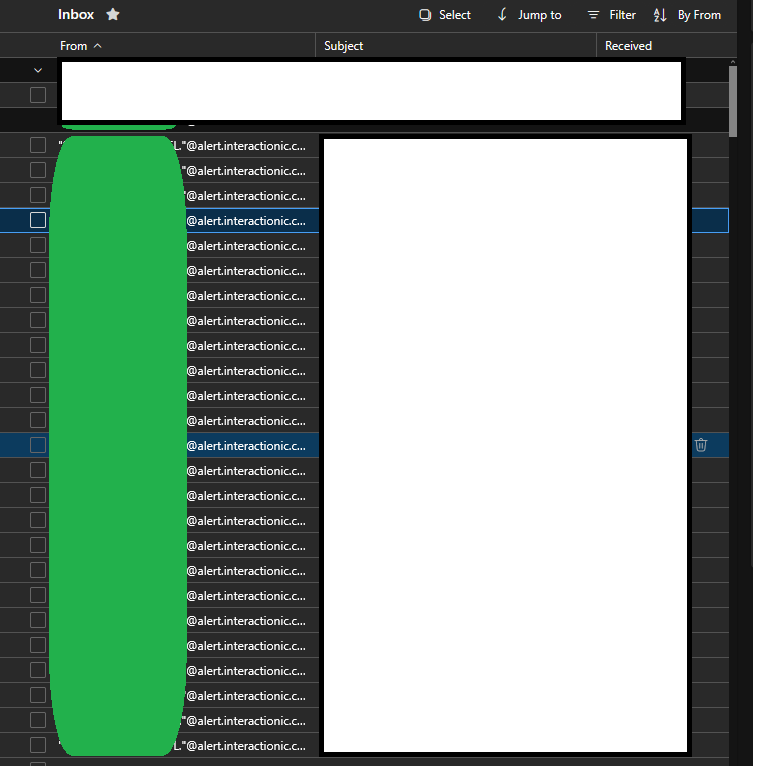
Task: Tick the checkbox of the highlighted selected row
Action: [38, 220]
